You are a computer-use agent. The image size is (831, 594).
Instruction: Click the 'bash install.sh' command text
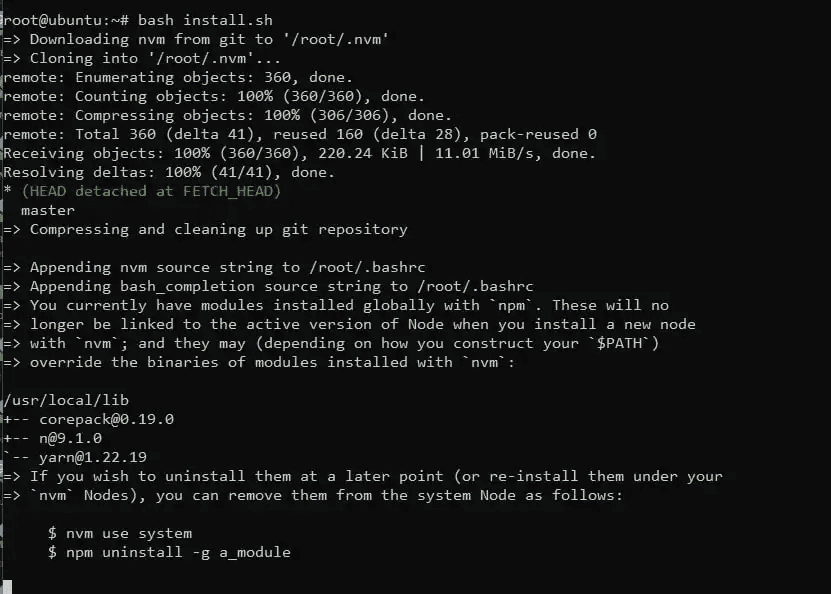click(x=205, y=20)
